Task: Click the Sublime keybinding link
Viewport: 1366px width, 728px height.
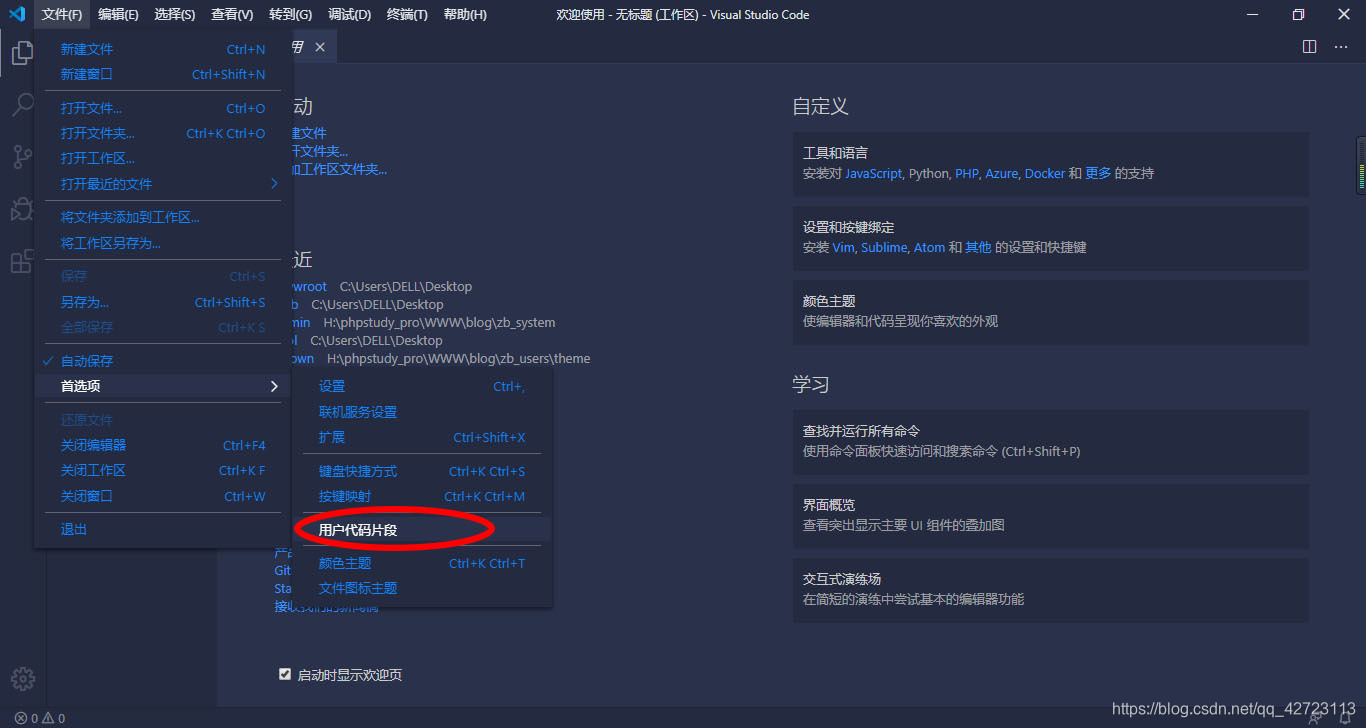Action: point(884,247)
